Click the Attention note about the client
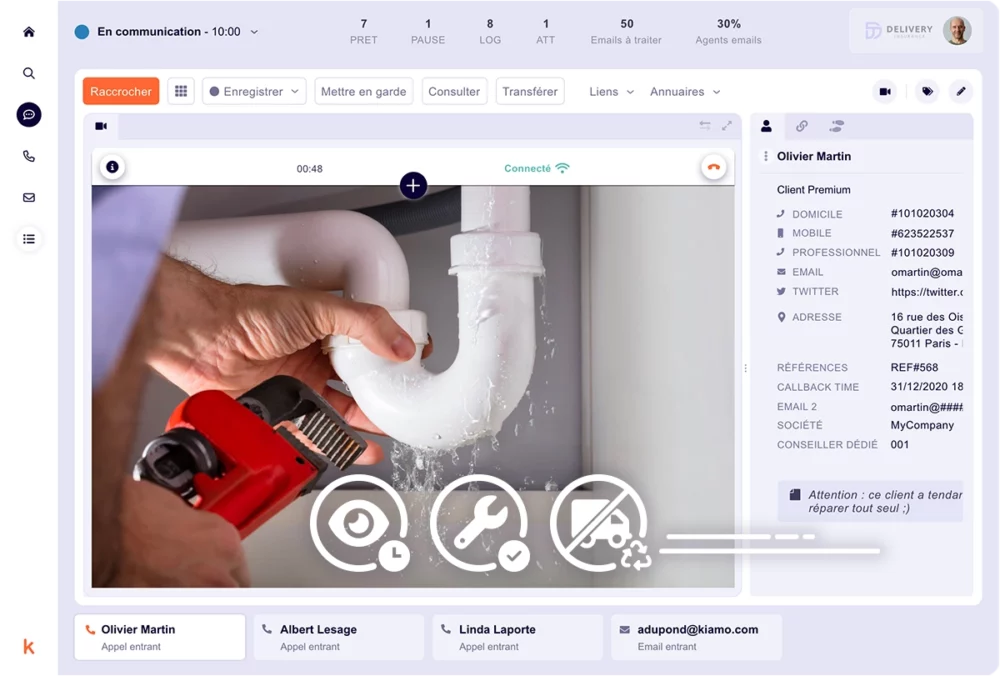The image size is (1000, 676). [x=870, y=501]
